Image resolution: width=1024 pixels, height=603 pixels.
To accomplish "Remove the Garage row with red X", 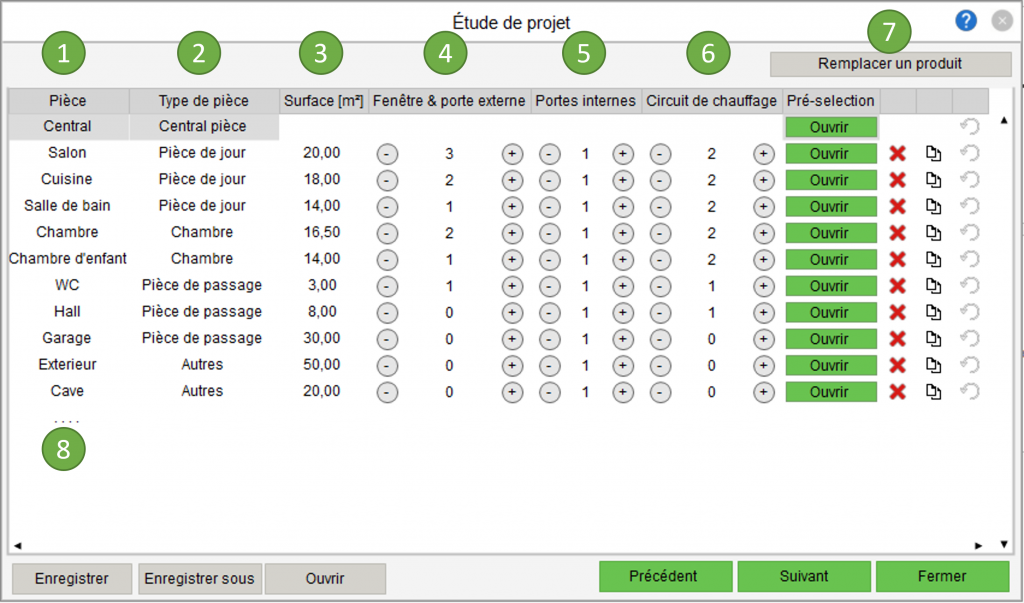I will 898,339.
